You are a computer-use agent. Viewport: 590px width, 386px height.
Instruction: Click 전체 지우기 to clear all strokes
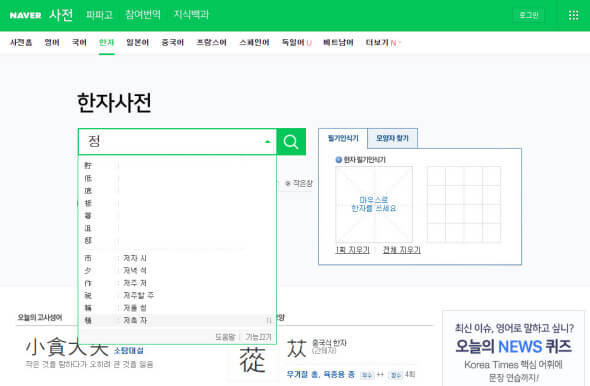coord(401,250)
